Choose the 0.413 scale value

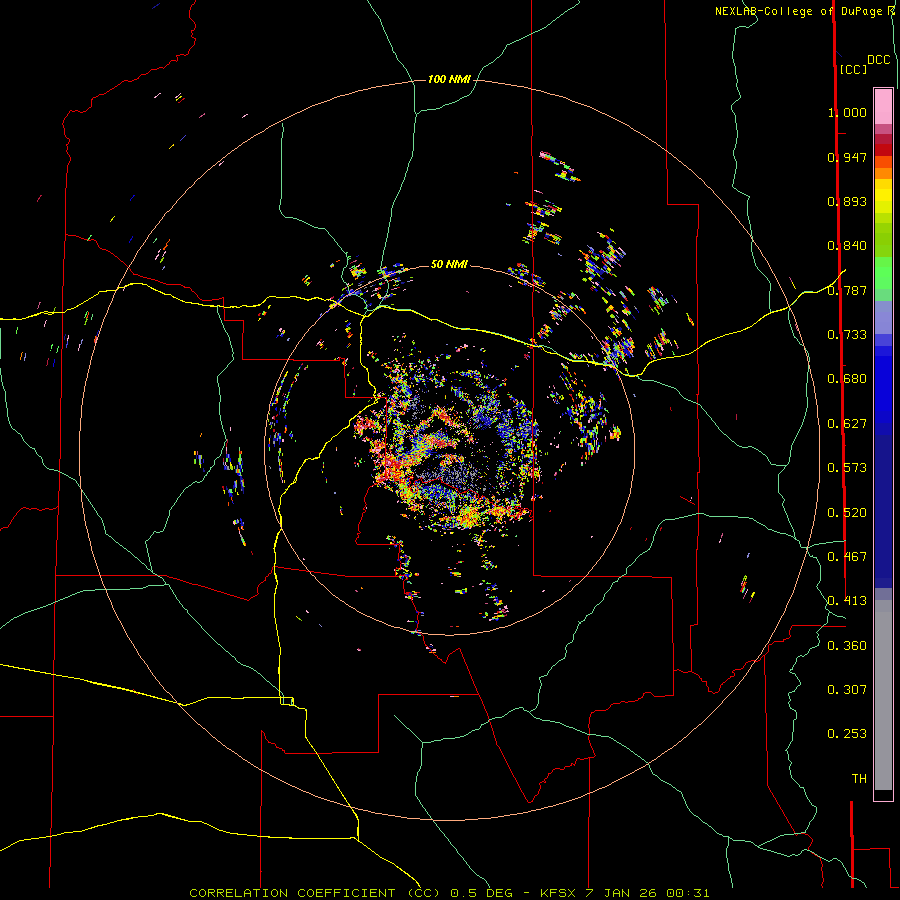coord(847,601)
